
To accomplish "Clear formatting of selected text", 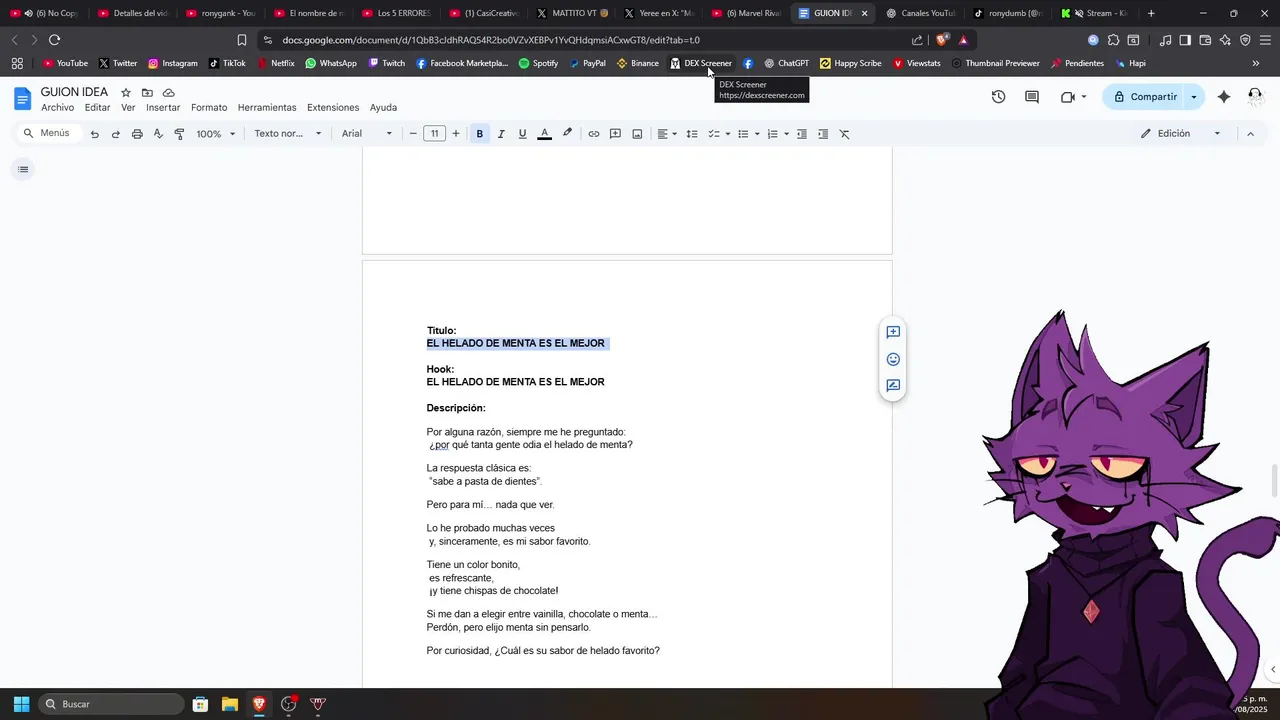I will coord(844,134).
